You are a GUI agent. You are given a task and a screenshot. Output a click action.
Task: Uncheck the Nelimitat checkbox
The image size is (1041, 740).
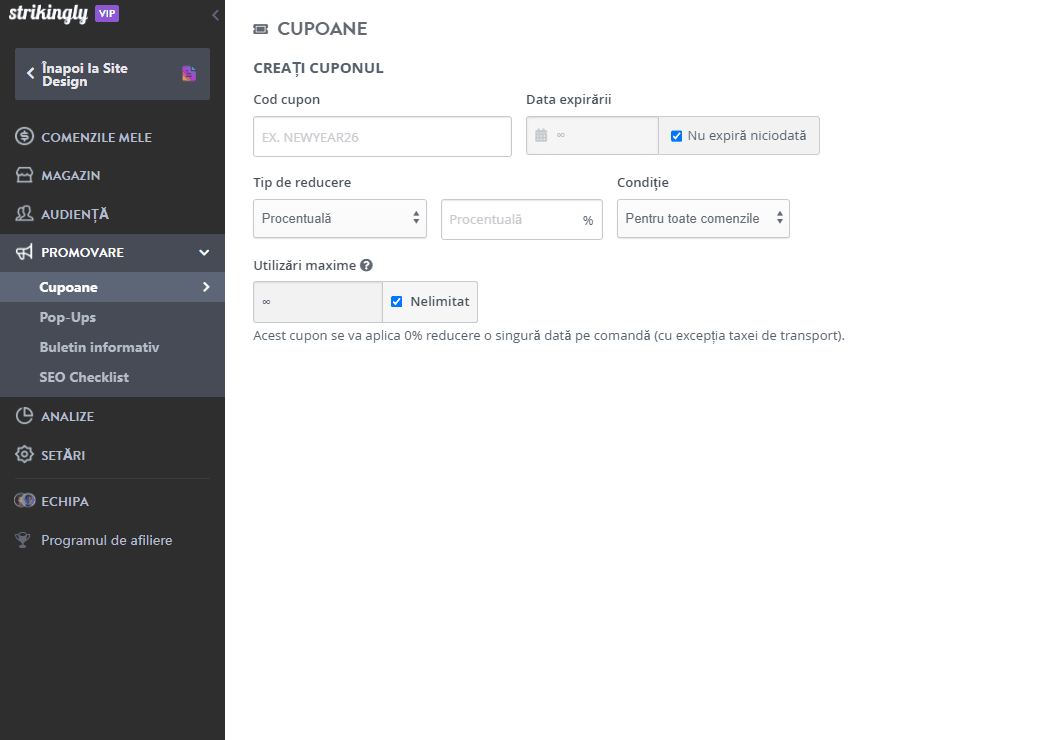pos(397,301)
